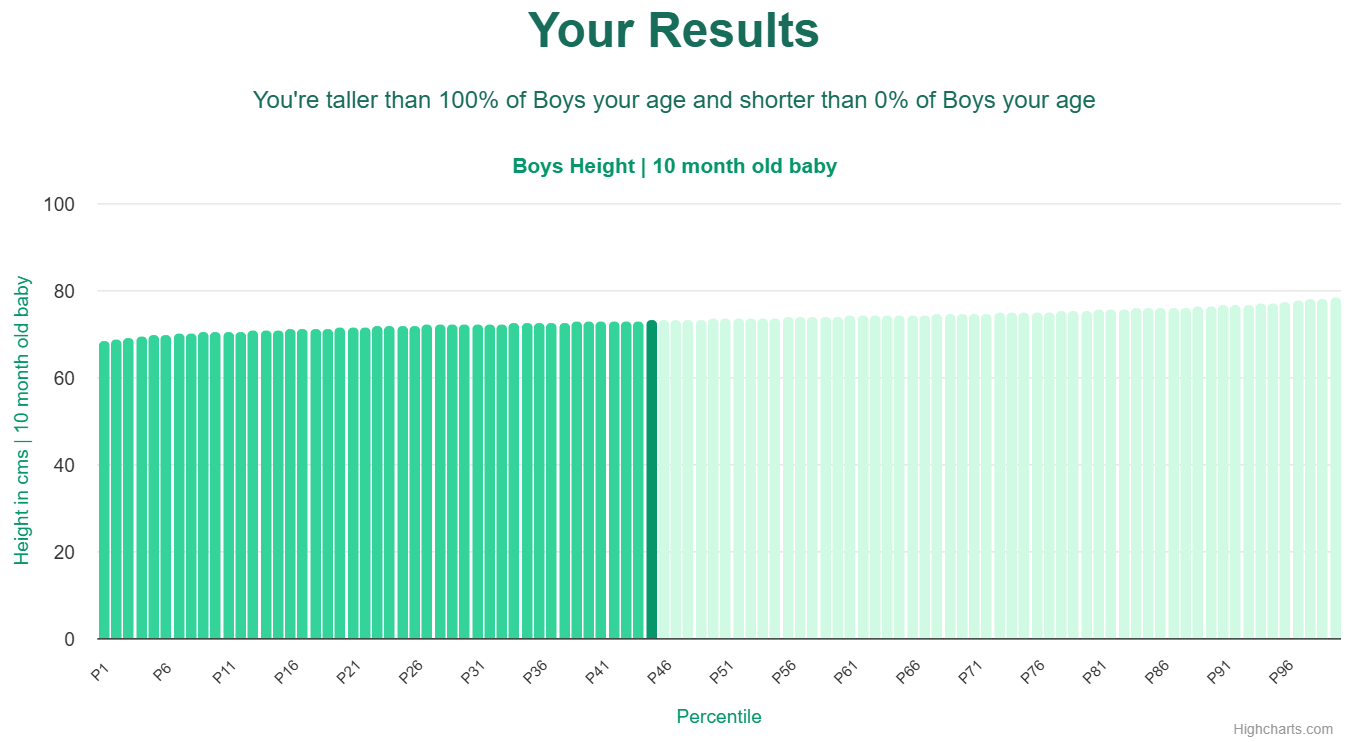Click the P71 axis label
The image size is (1350, 742).
pos(970,672)
